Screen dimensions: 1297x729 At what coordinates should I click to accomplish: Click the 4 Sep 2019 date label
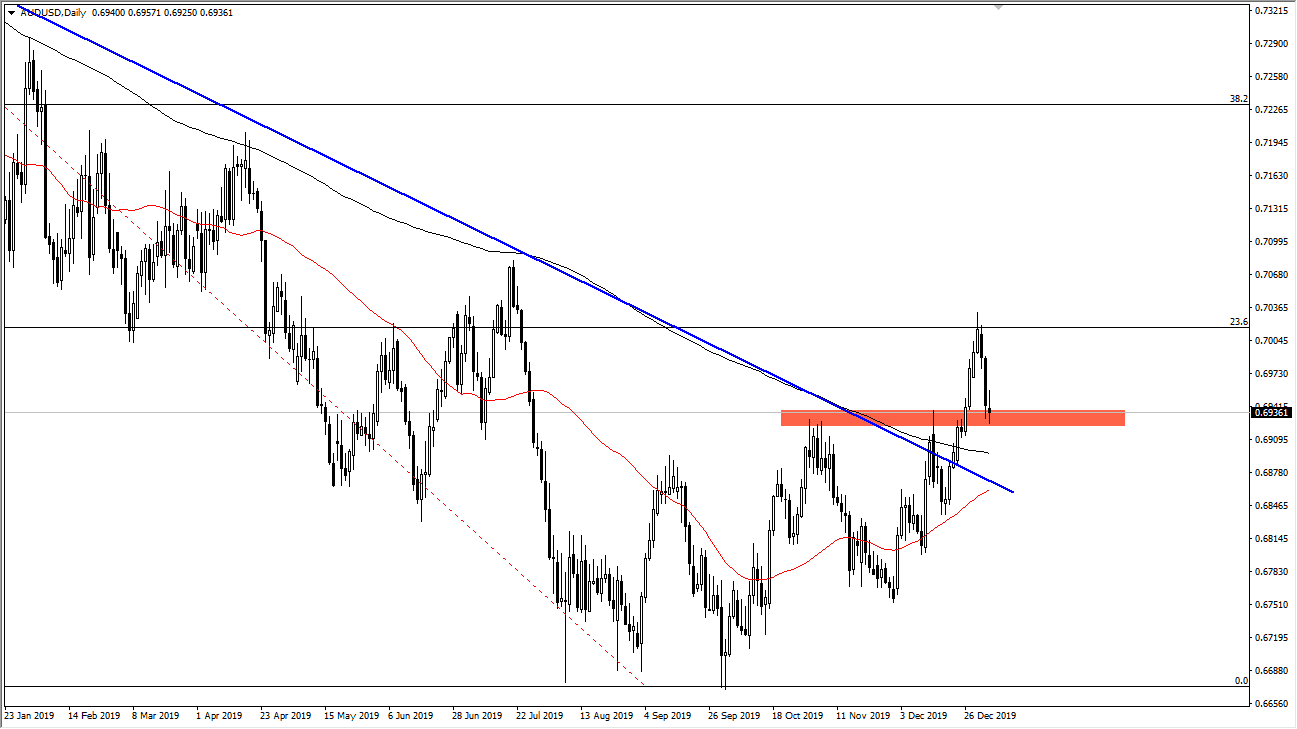pyautogui.click(x=668, y=716)
